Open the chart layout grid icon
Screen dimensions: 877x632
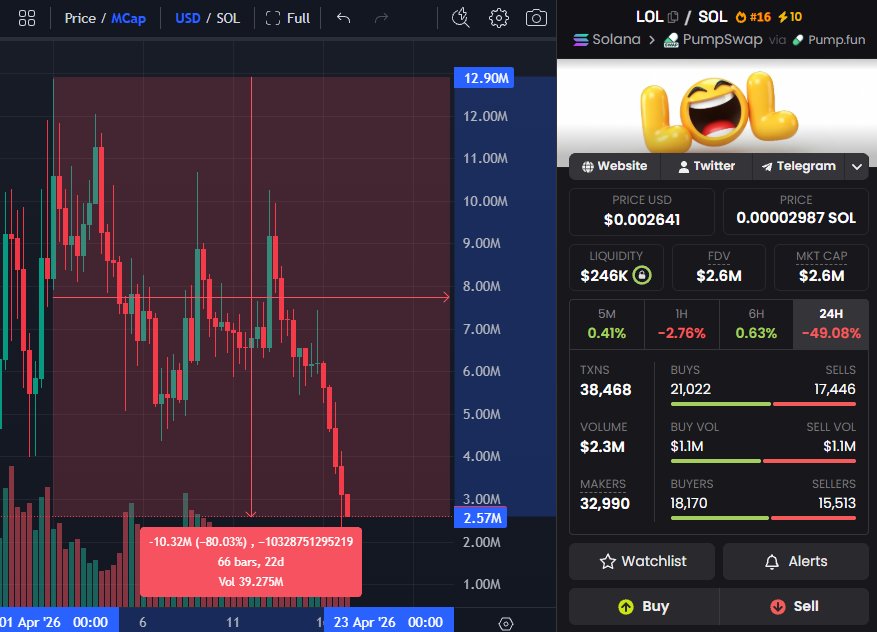(x=27, y=18)
